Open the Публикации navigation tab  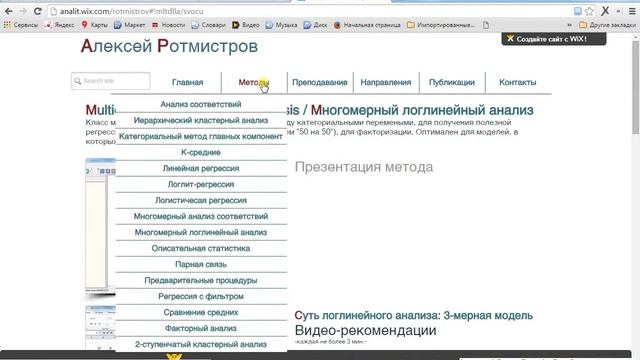click(452, 82)
